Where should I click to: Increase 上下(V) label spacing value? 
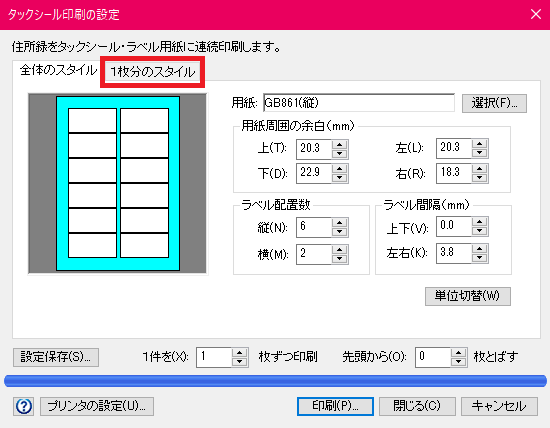pos(479,222)
